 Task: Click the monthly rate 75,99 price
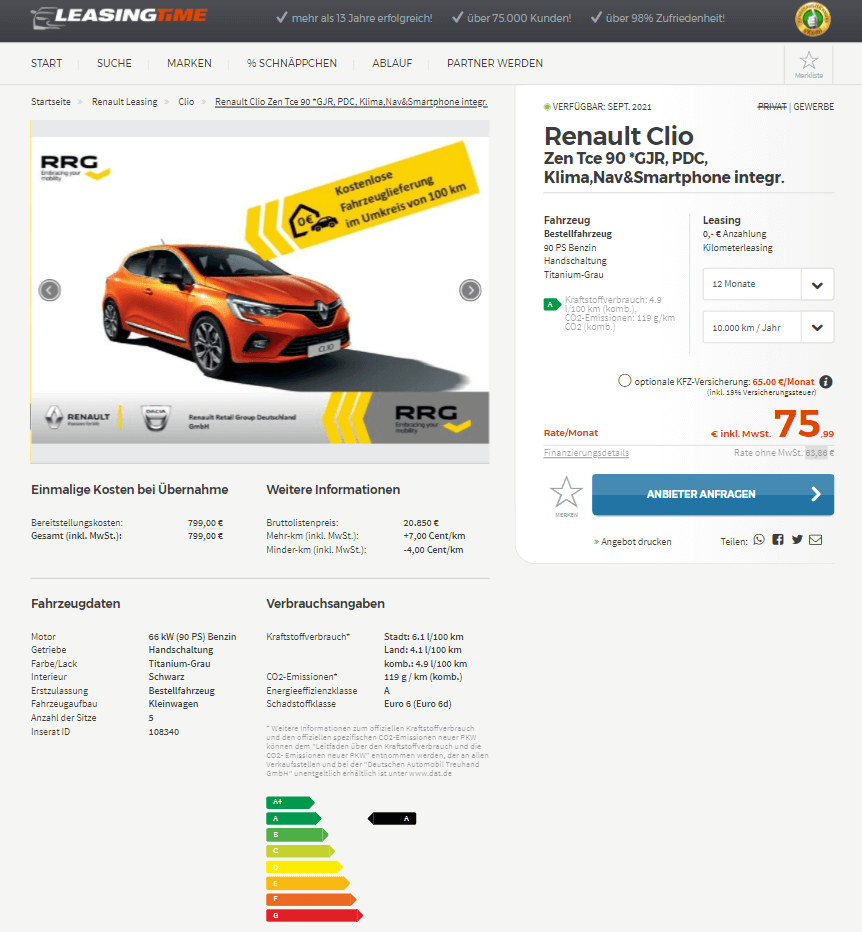point(804,424)
